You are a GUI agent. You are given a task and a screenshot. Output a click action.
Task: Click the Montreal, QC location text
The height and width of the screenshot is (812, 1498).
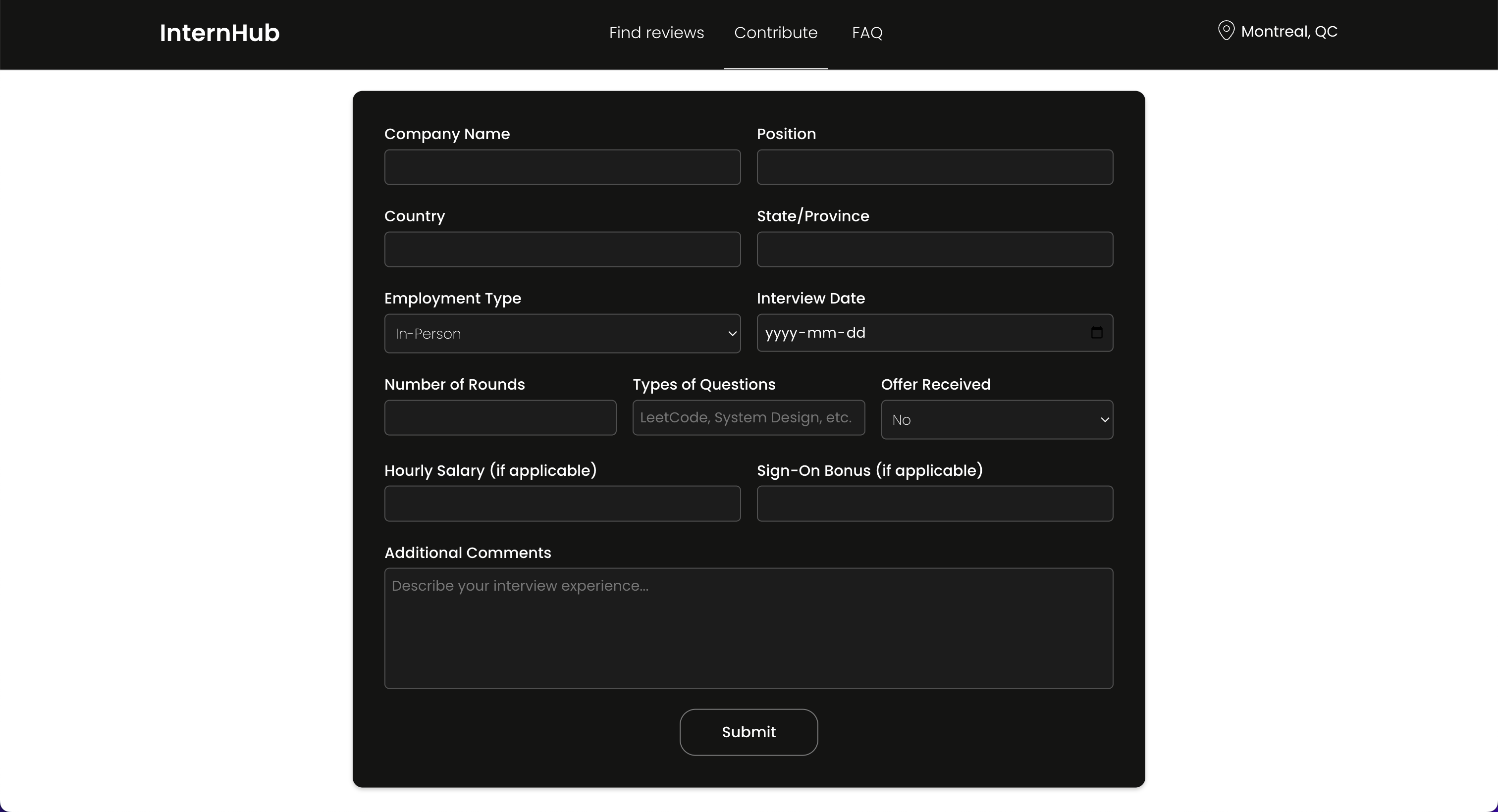(1288, 31)
